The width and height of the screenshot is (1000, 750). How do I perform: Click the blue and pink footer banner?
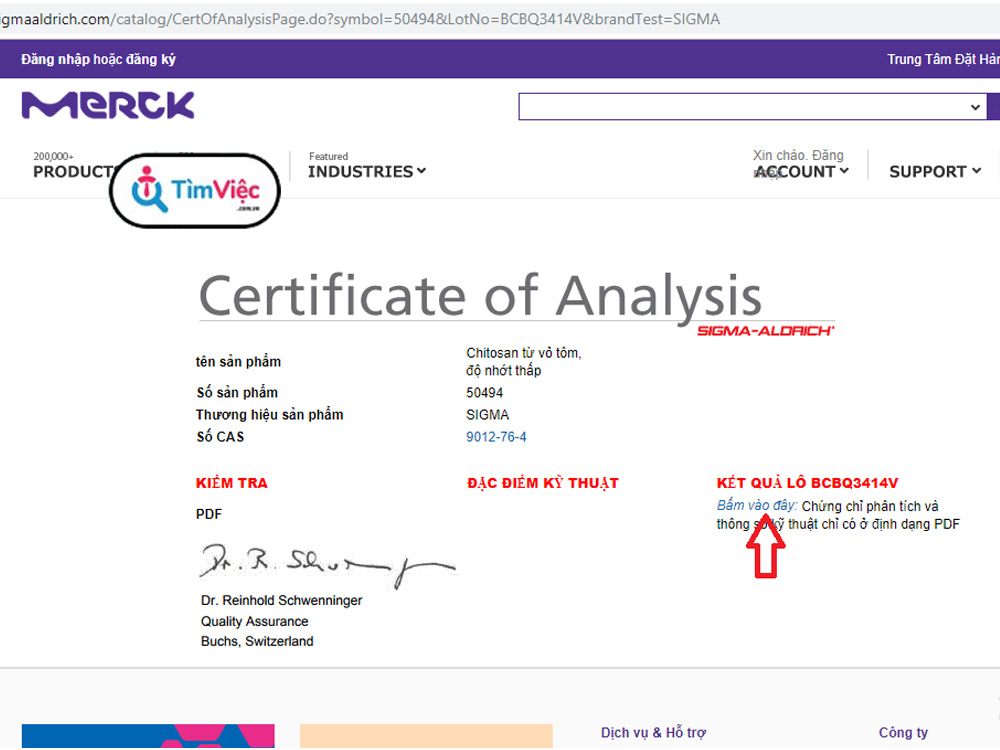tap(148, 736)
